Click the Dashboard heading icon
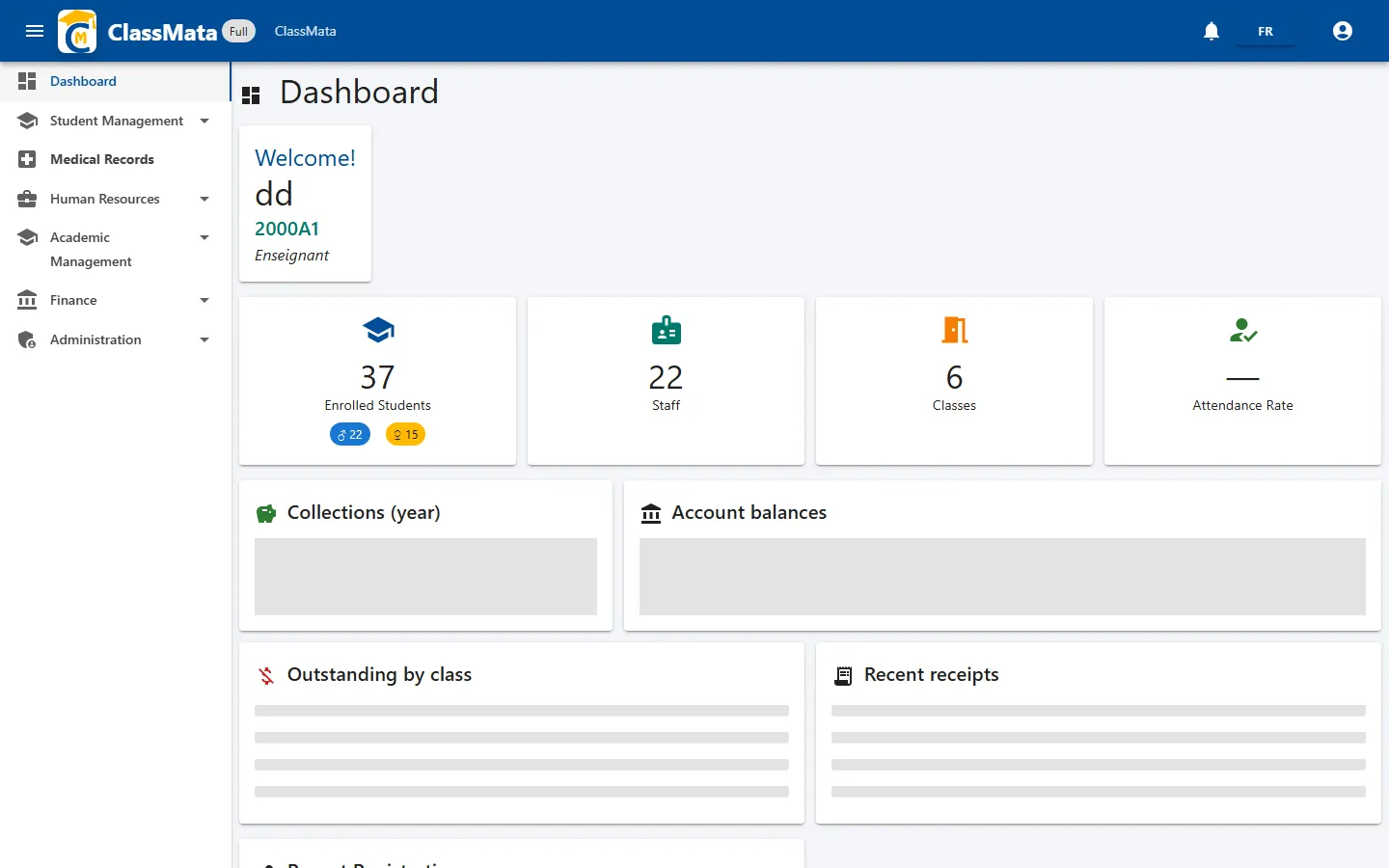 [252, 95]
